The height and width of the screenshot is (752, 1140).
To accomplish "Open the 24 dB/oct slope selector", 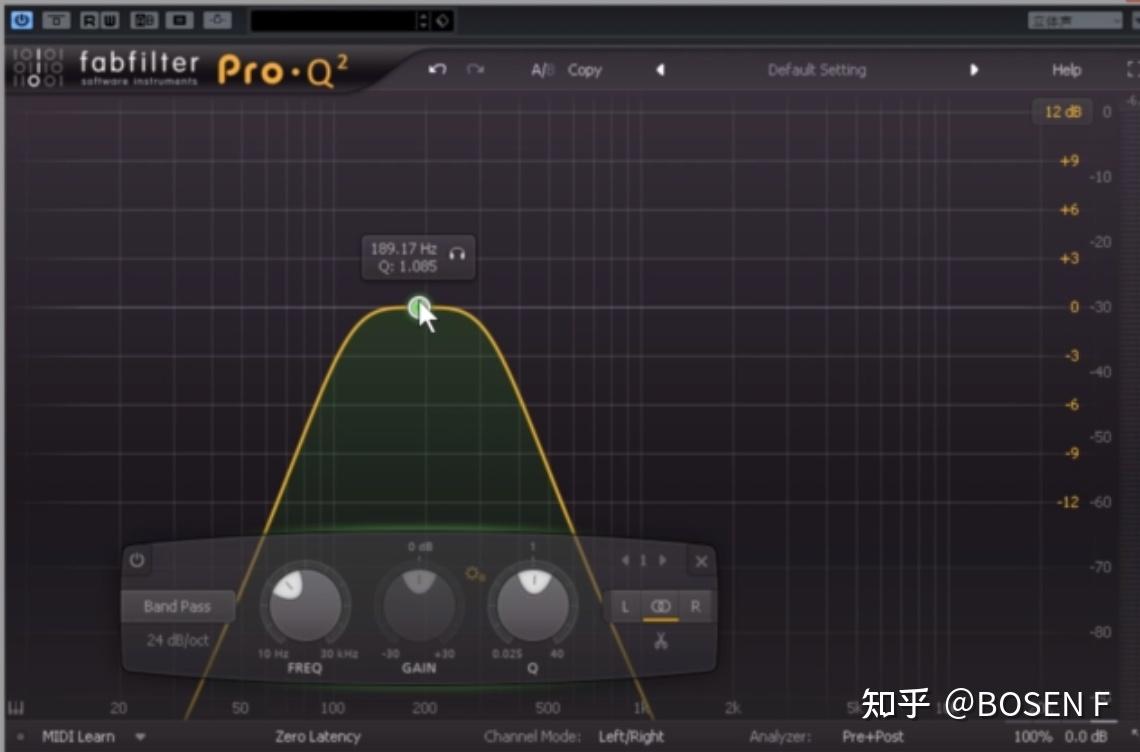I will coord(178,641).
